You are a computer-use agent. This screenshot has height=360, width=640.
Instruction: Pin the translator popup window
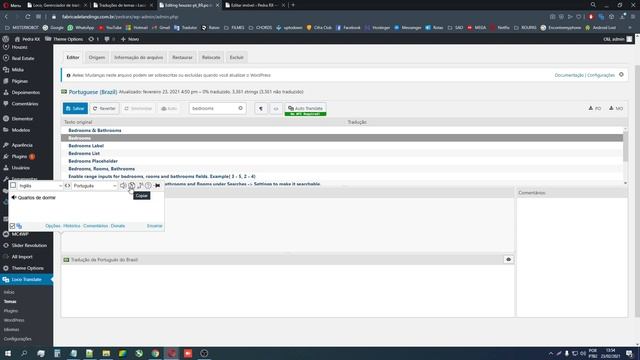tap(158, 186)
